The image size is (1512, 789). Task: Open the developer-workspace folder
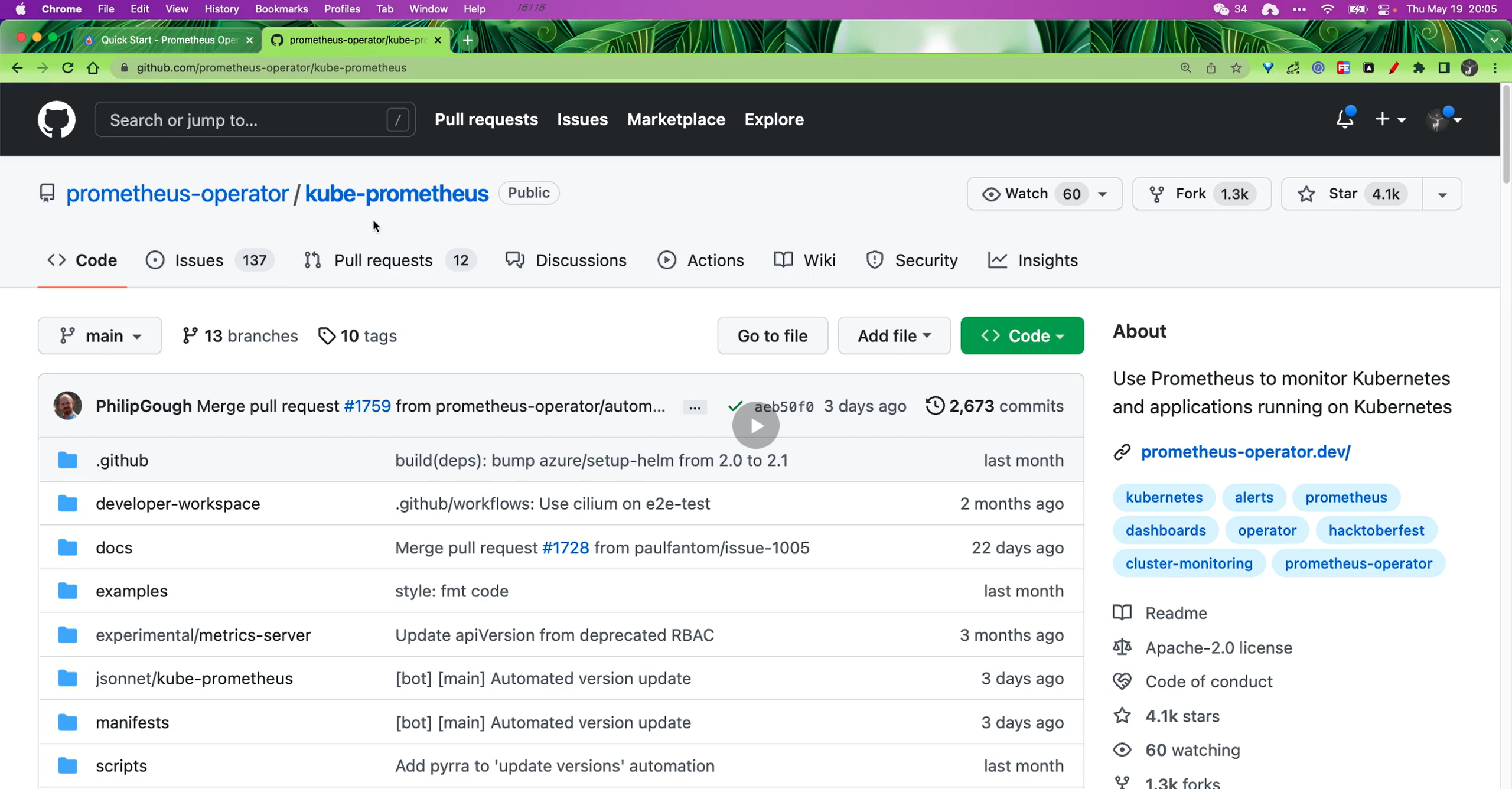(178, 503)
